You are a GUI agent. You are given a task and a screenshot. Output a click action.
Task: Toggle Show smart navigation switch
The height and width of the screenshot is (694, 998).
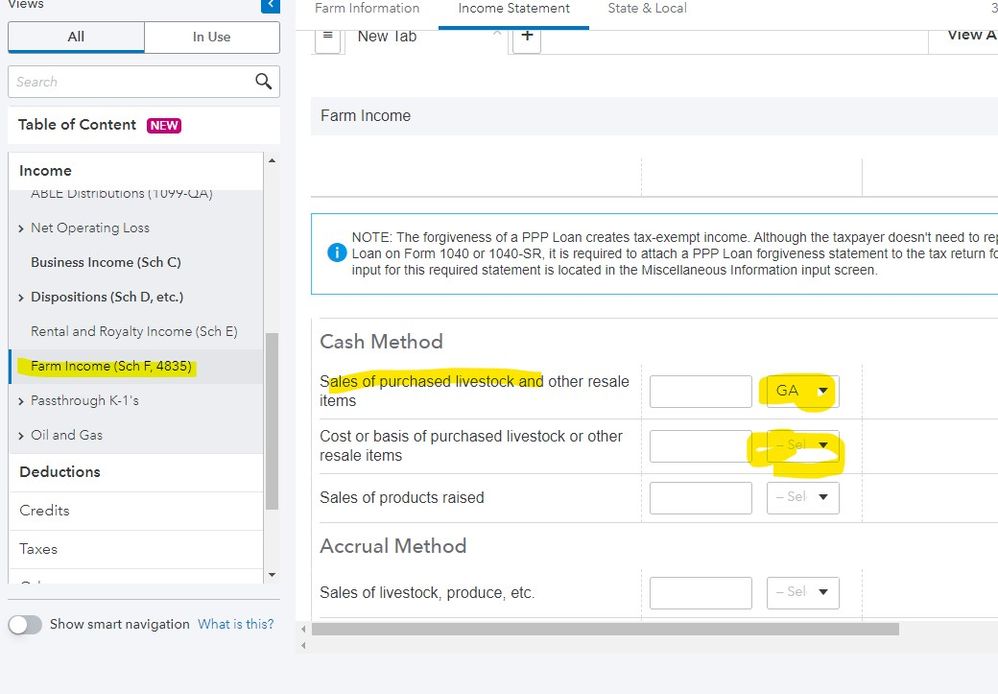pos(26,624)
